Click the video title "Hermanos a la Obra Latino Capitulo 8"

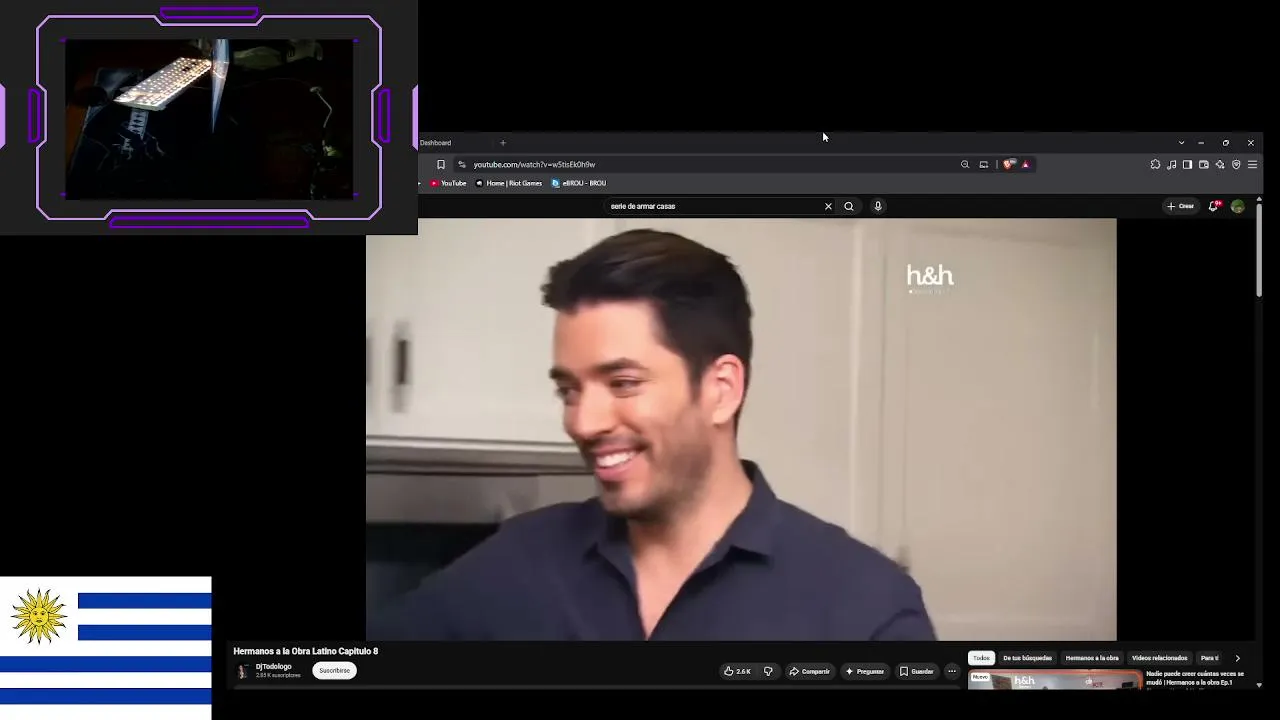(306, 651)
